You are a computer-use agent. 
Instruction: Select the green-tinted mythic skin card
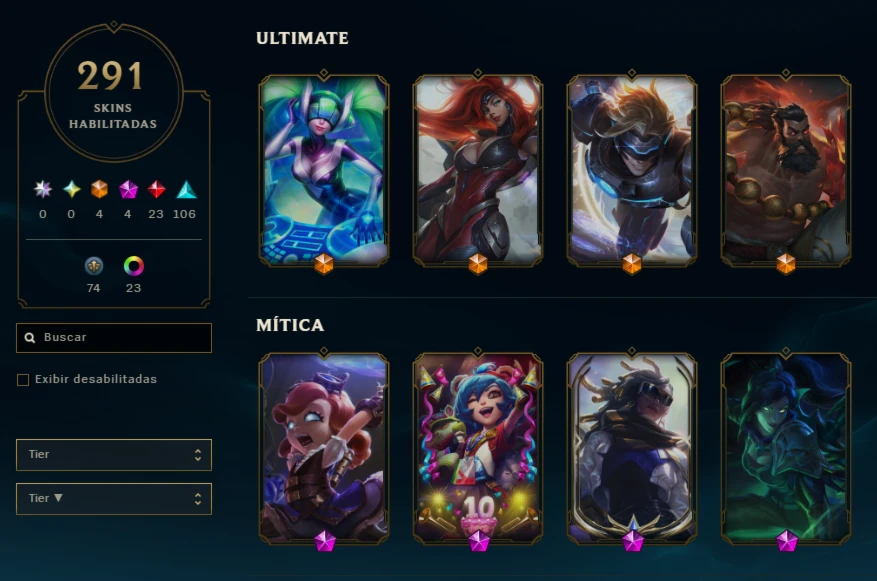786,448
